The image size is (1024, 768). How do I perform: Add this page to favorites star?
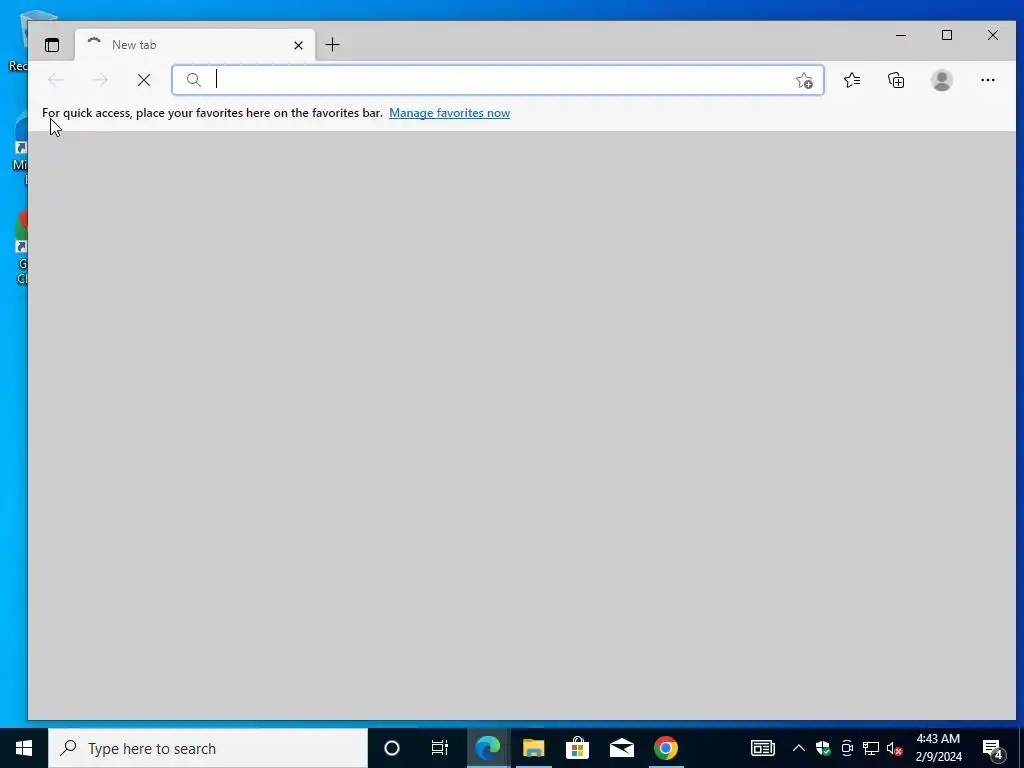pos(805,80)
